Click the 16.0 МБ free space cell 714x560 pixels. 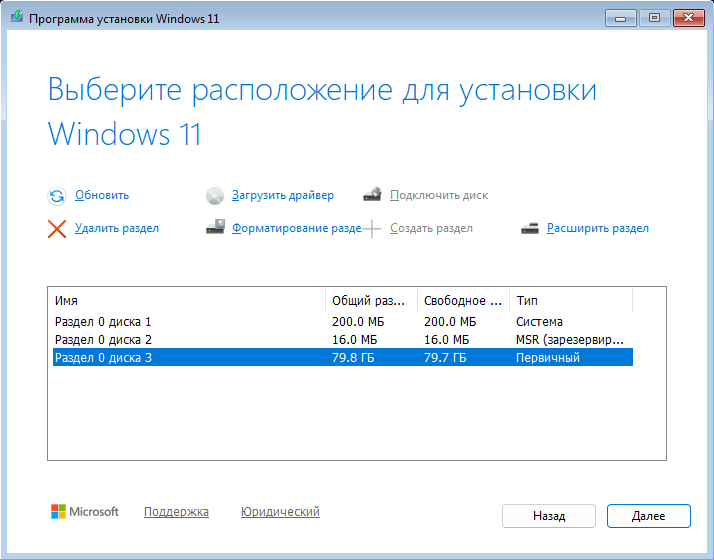click(x=446, y=340)
